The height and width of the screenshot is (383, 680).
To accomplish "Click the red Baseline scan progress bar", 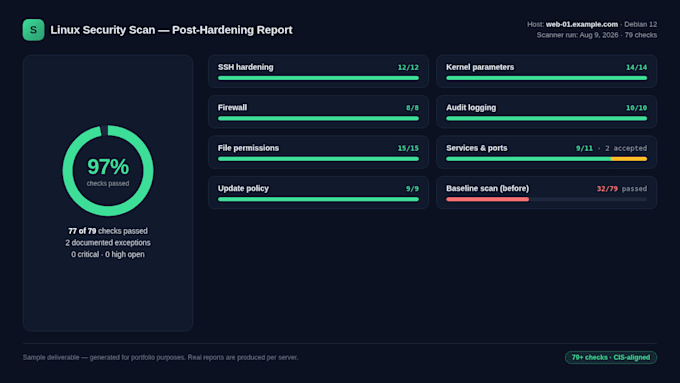I will [x=487, y=200].
